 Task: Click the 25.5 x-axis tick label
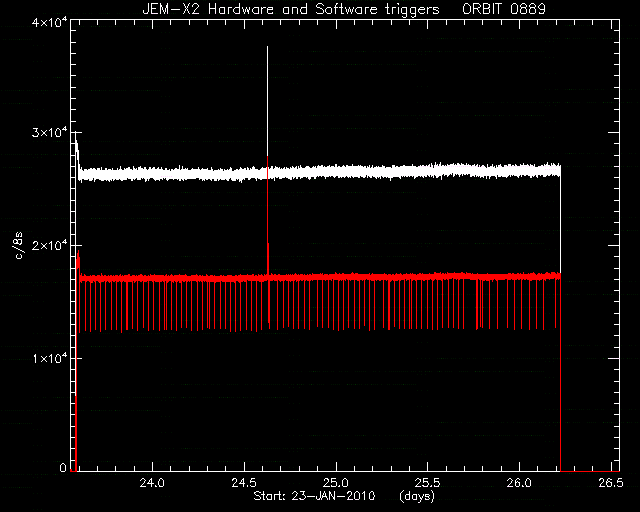point(427,483)
